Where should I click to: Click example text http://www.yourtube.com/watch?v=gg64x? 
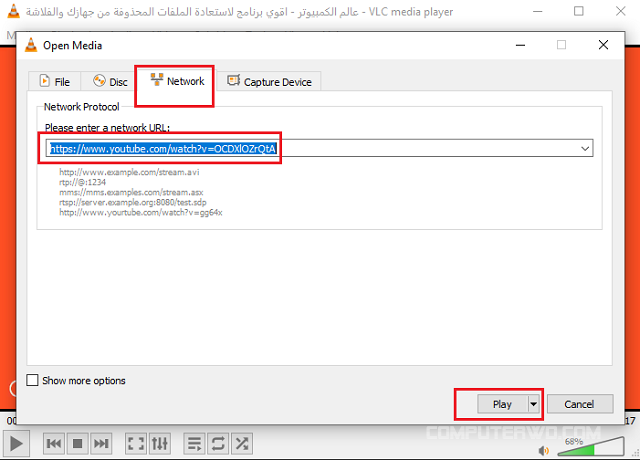pyautogui.click(x=141, y=212)
